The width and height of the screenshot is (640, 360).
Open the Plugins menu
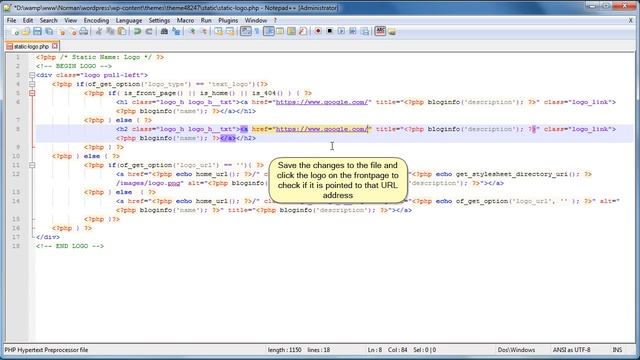228,20
